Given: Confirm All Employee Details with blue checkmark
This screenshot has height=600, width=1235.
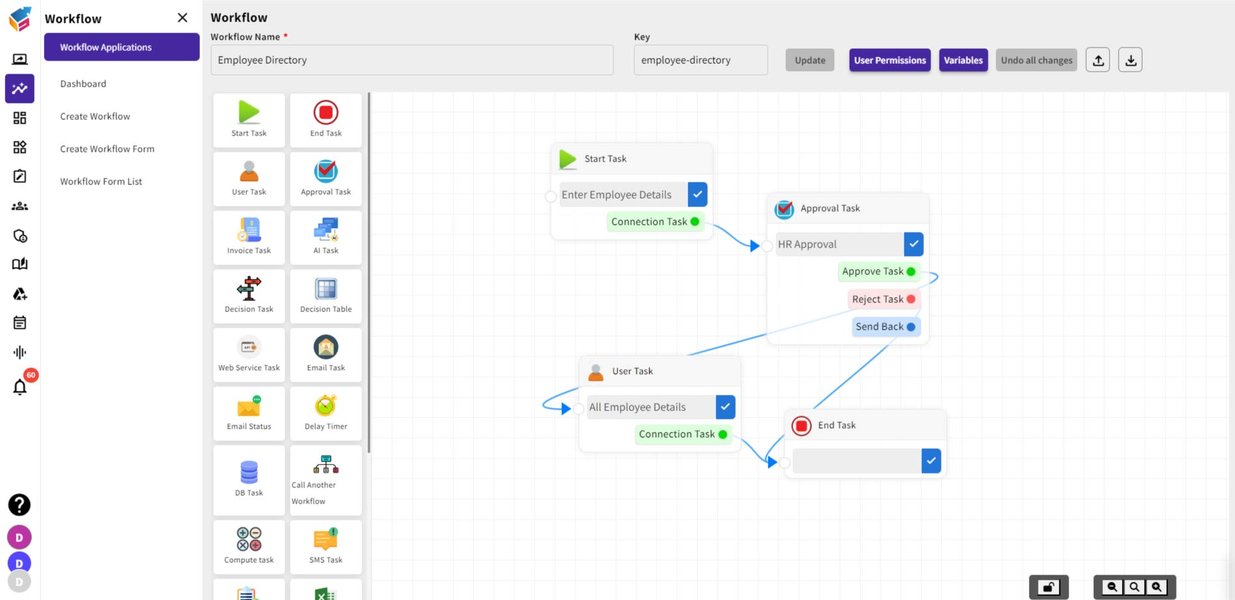Looking at the screenshot, I should [726, 407].
